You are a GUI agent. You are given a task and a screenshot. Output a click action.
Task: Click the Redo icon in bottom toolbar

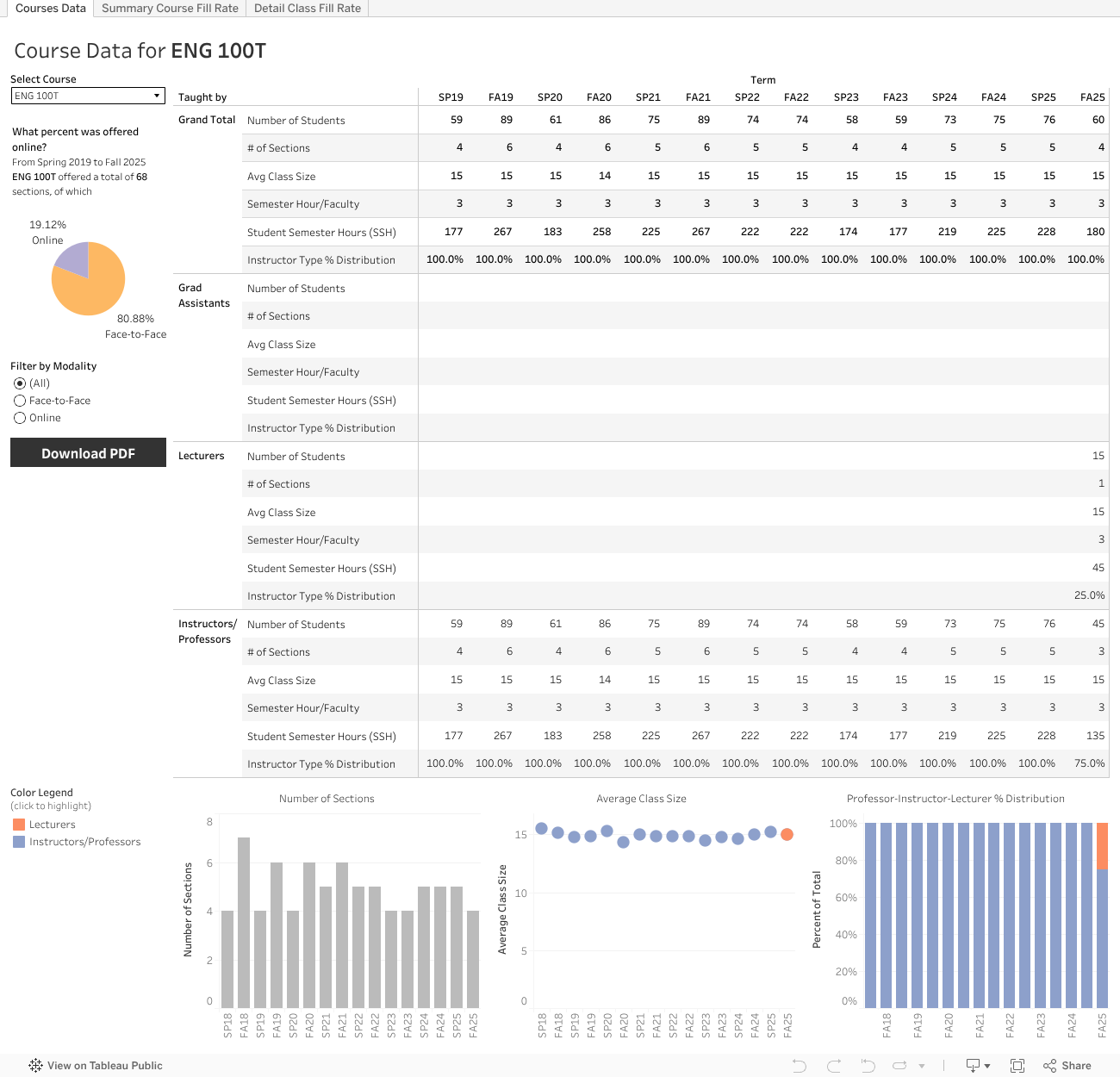point(833,1066)
